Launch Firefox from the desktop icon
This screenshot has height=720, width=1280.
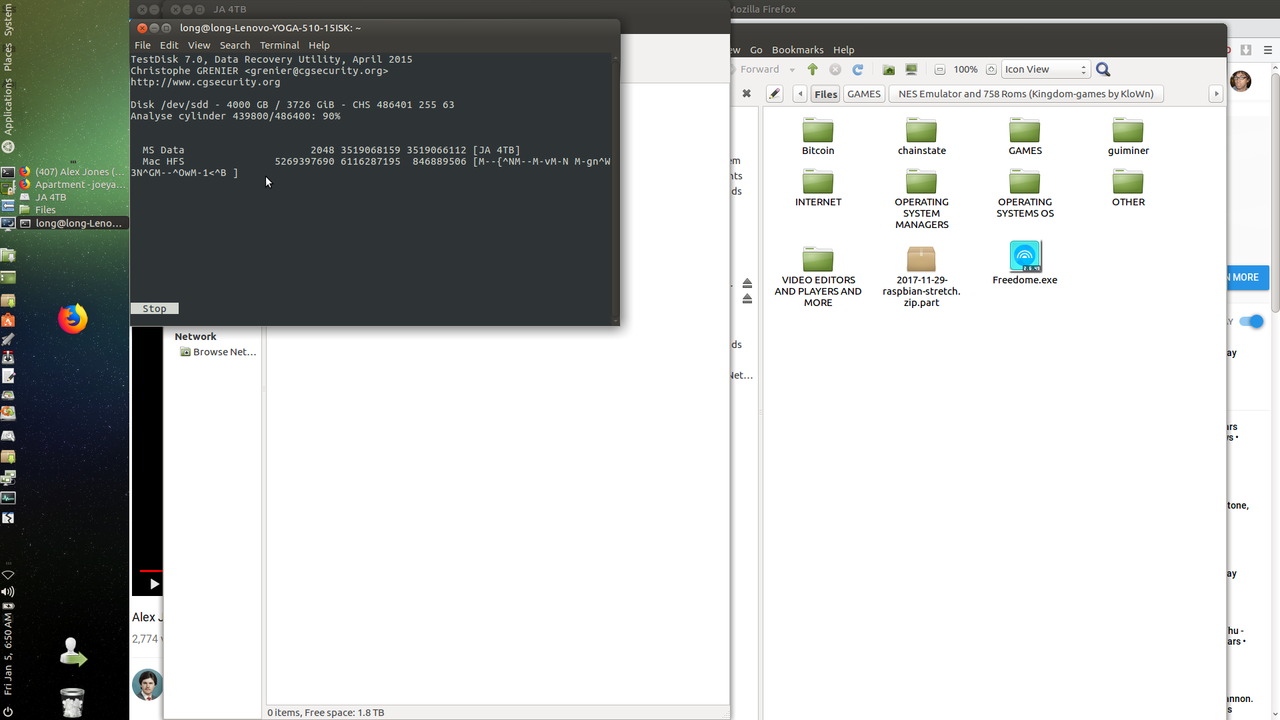[73, 319]
